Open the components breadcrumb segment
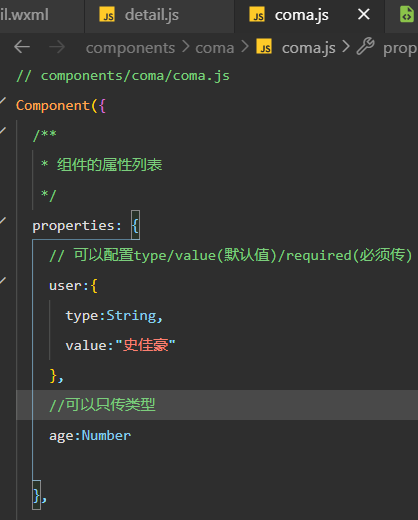 pos(130,48)
